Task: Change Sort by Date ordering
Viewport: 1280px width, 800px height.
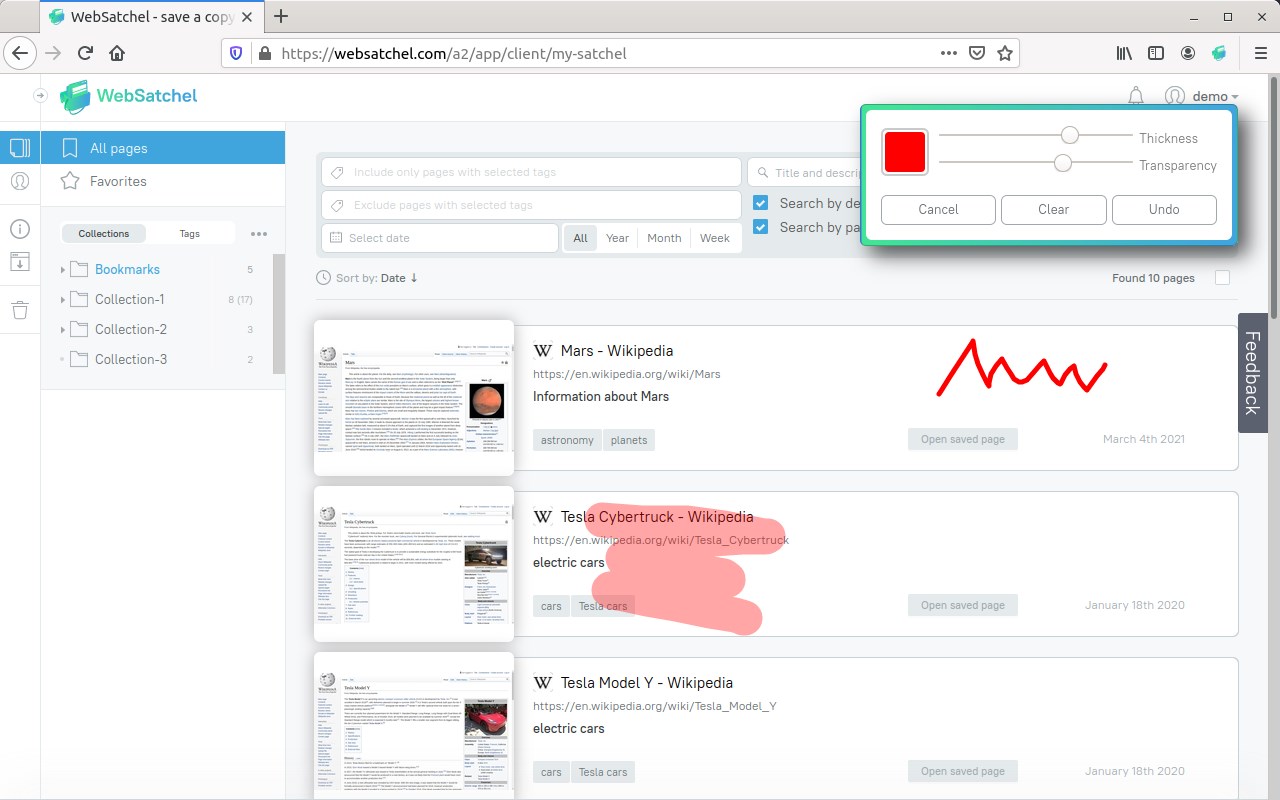Action: [399, 278]
